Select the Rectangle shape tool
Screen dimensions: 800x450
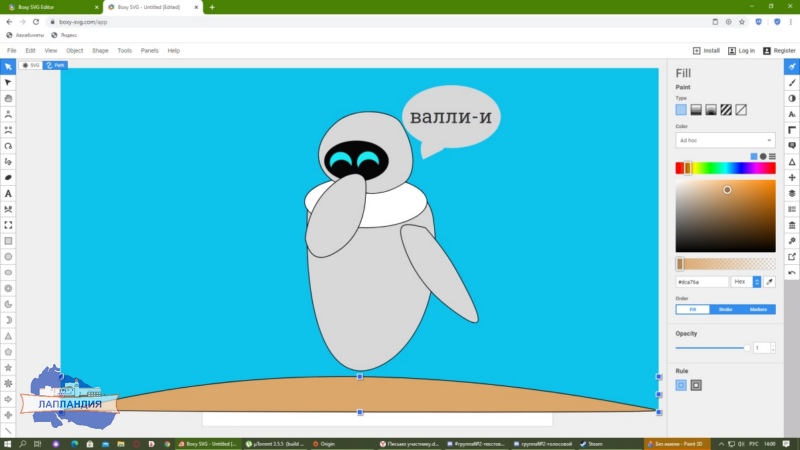click(8, 241)
